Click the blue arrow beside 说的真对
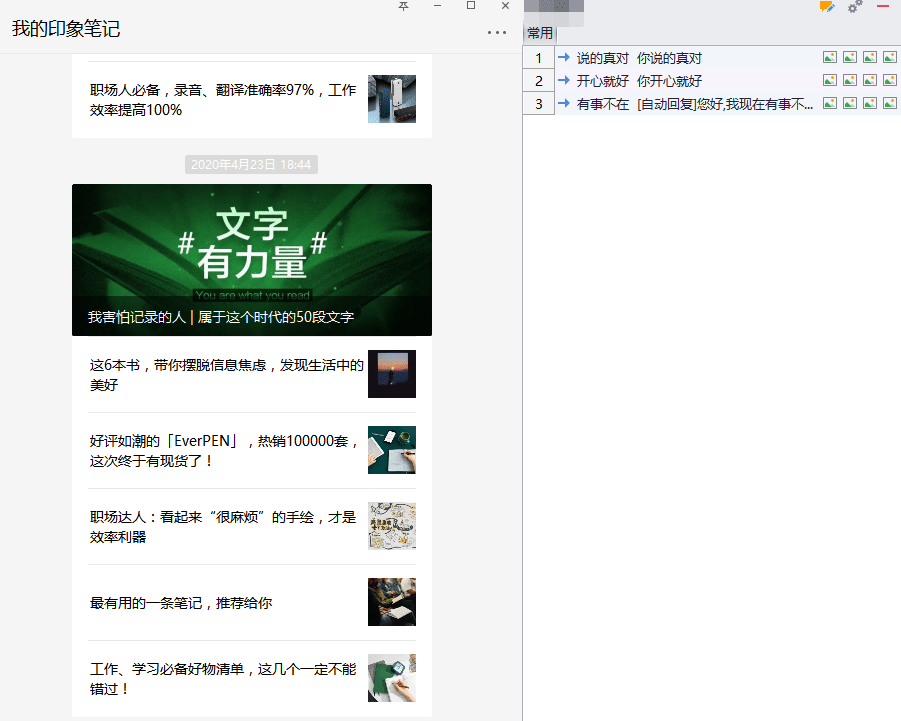The width and height of the screenshot is (901, 721). pos(564,57)
